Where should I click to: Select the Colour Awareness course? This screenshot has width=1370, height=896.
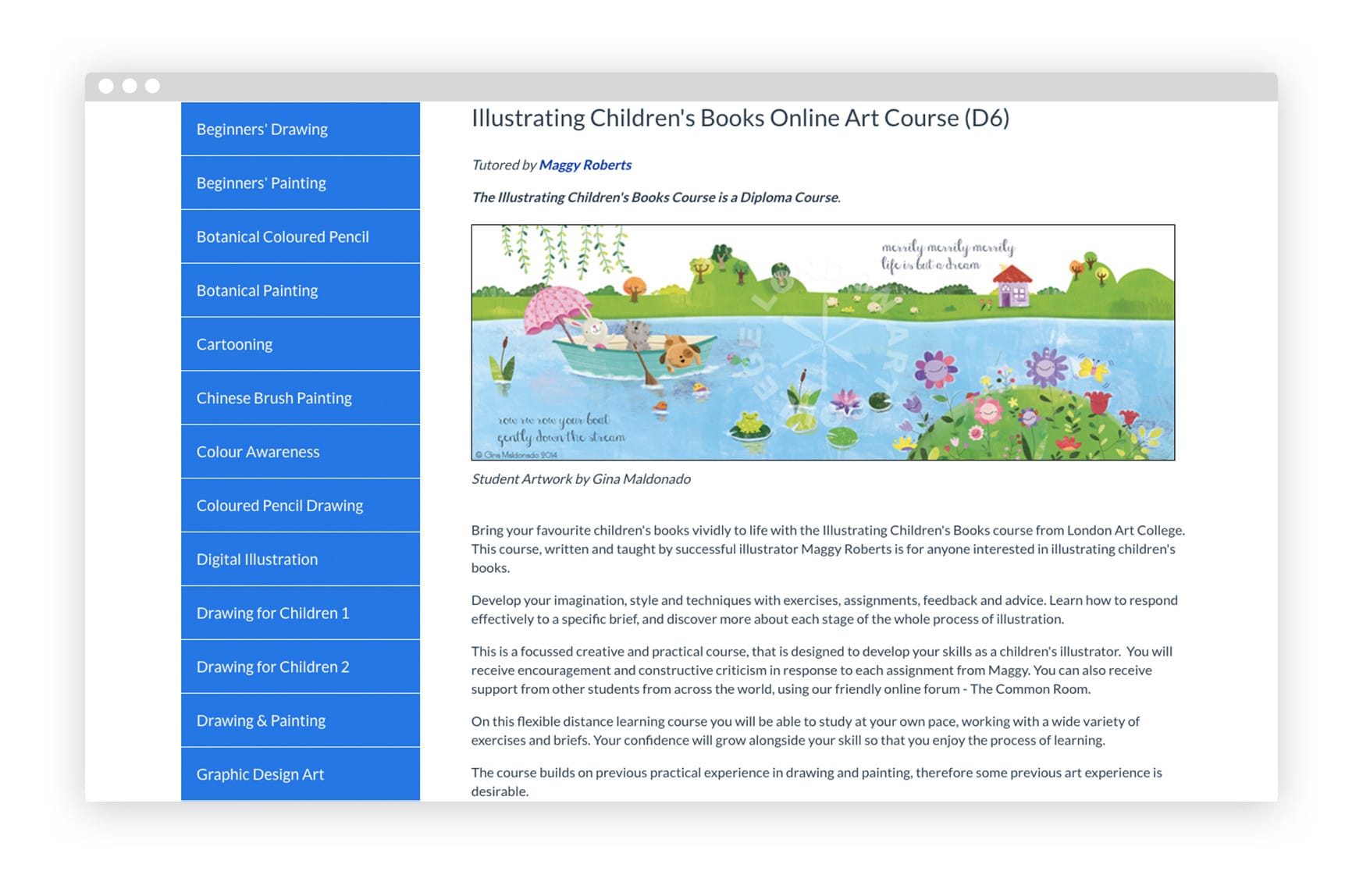pos(300,452)
